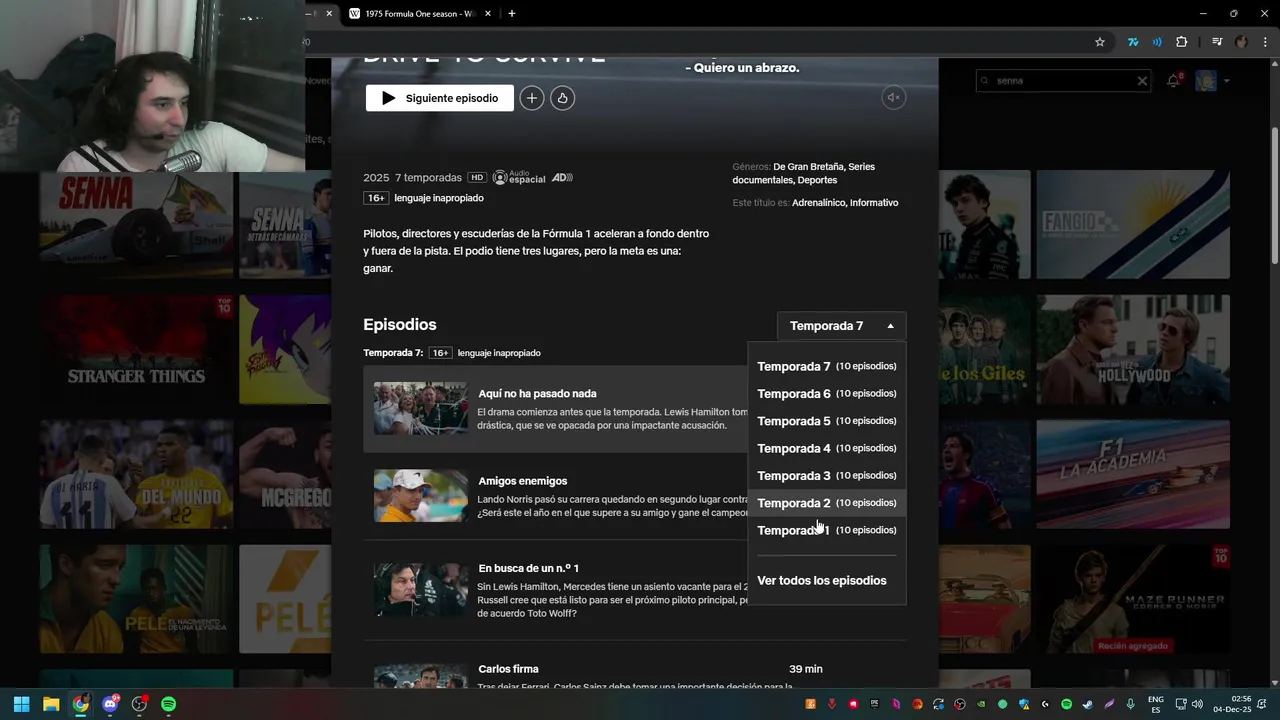The image size is (1280, 720).
Task: Open the ENG ES language switcher
Action: (x=1155, y=704)
